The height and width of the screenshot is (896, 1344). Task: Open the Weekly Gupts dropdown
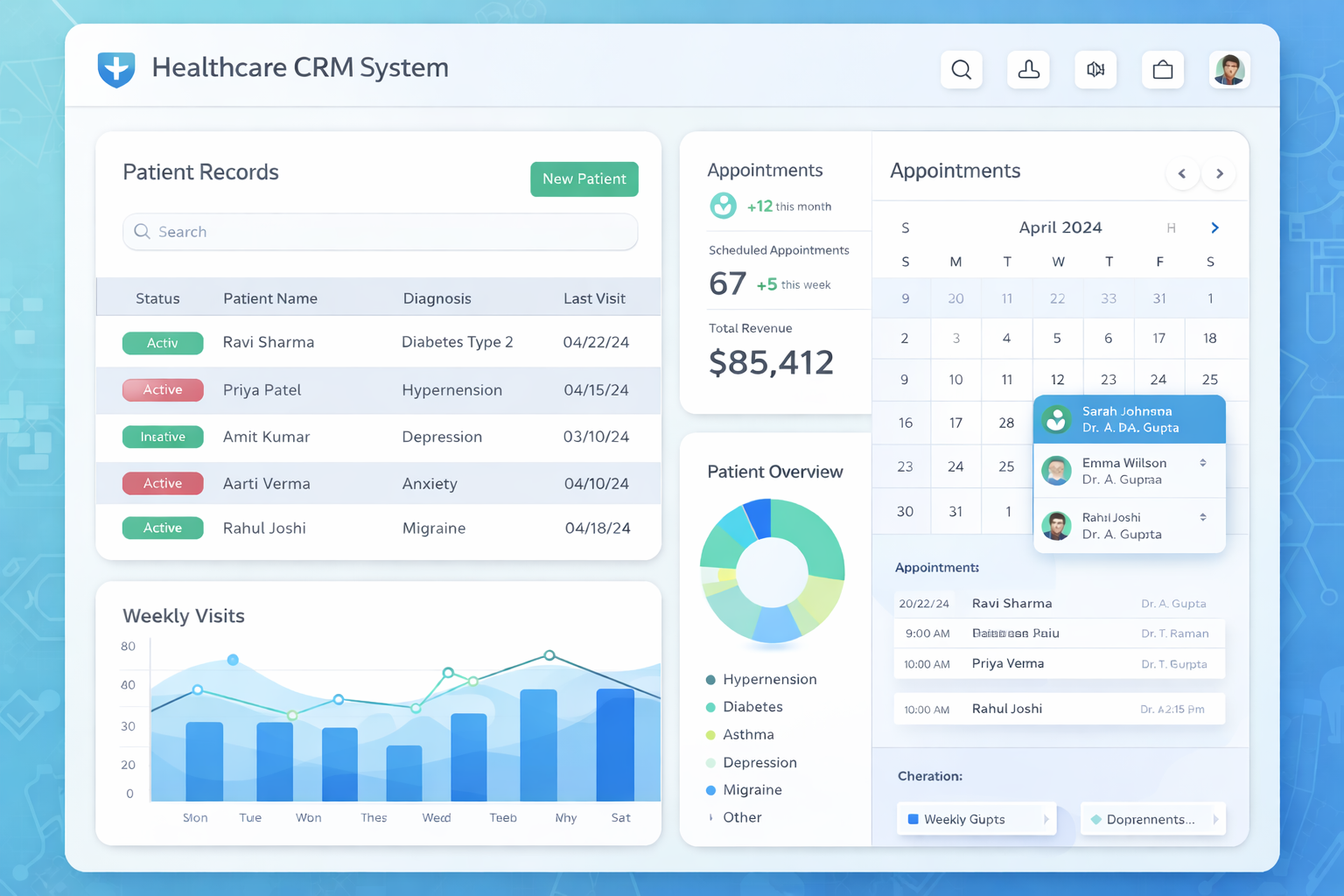[x=975, y=819]
